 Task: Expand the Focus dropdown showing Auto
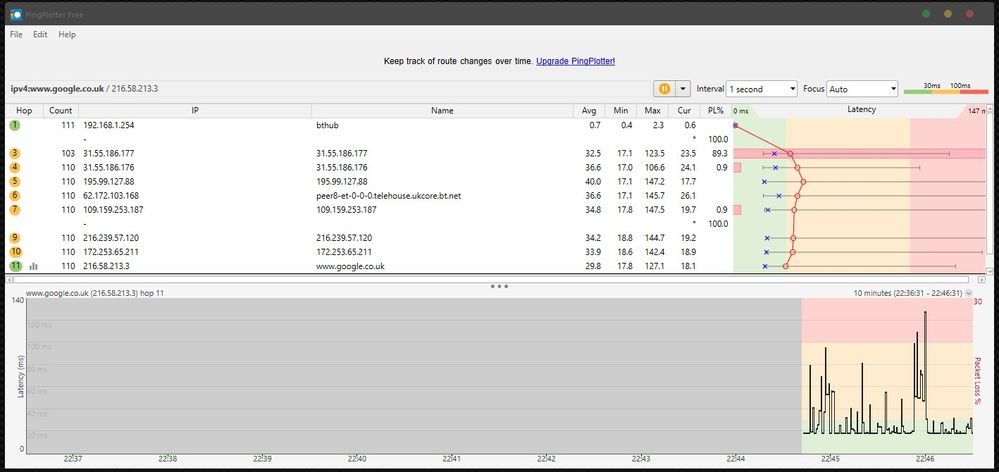tap(849, 89)
